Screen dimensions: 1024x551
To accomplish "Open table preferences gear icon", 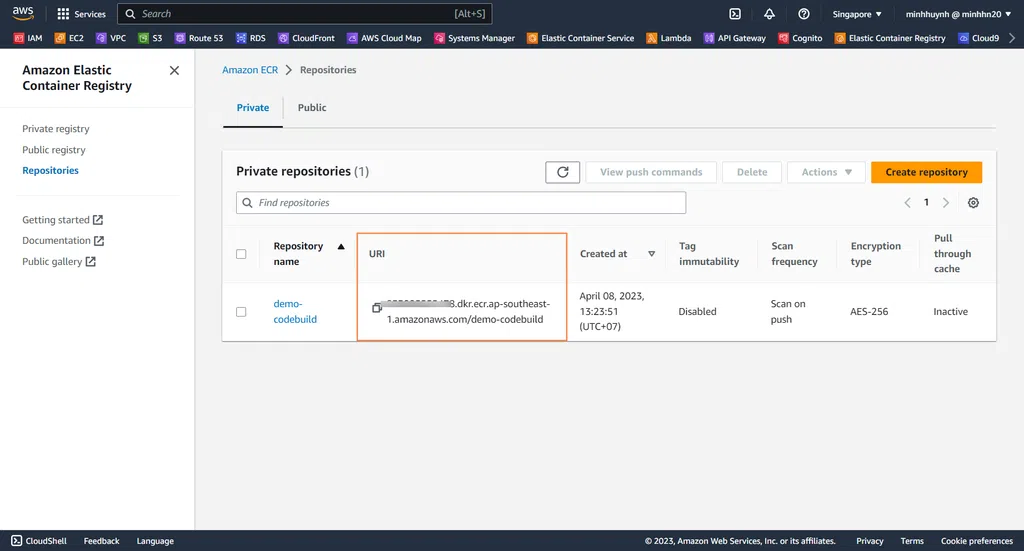I will point(973,202).
